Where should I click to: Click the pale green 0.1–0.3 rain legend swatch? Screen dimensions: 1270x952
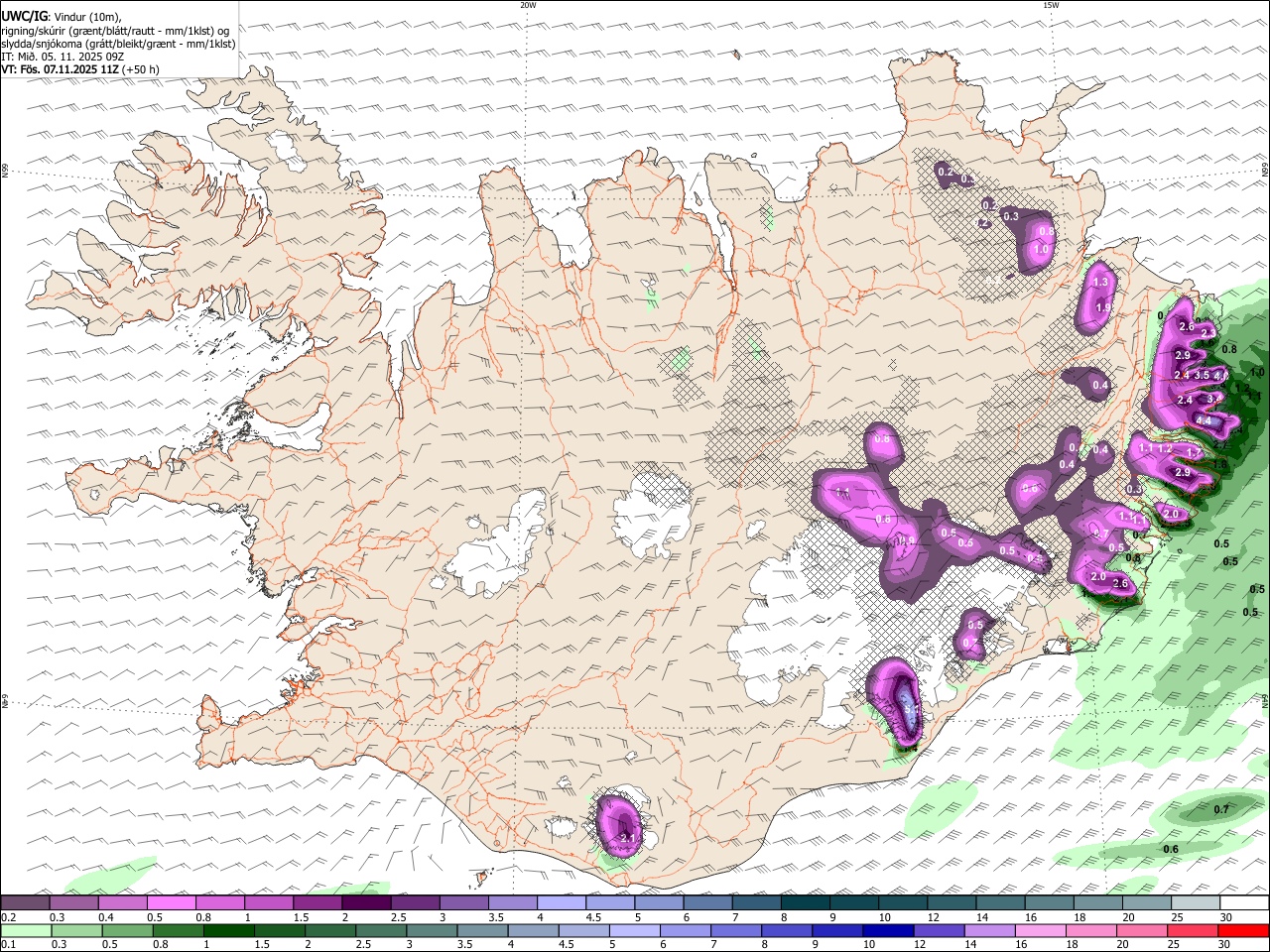pos(26,931)
